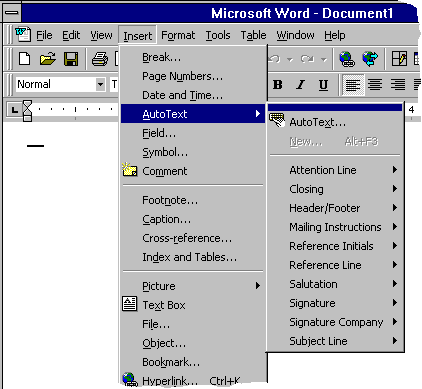Open the Edit menu

[x=71, y=35]
